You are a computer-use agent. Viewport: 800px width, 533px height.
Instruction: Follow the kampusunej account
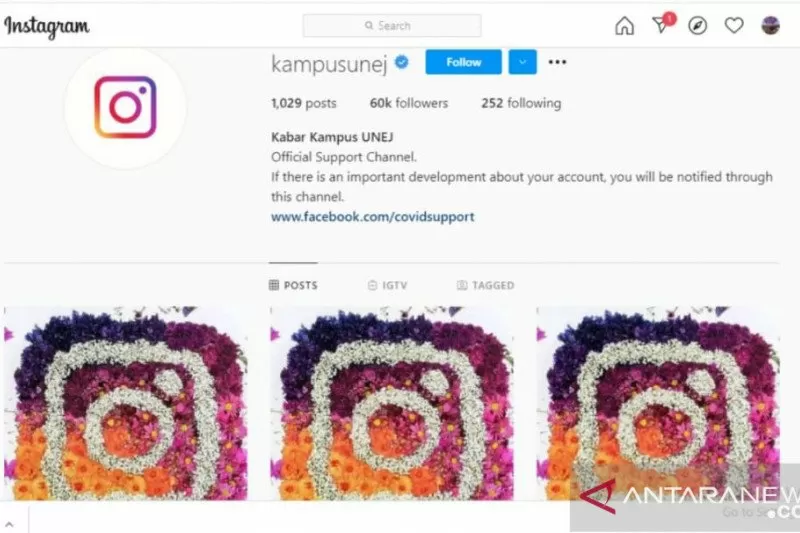pyautogui.click(x=463, y=62)
